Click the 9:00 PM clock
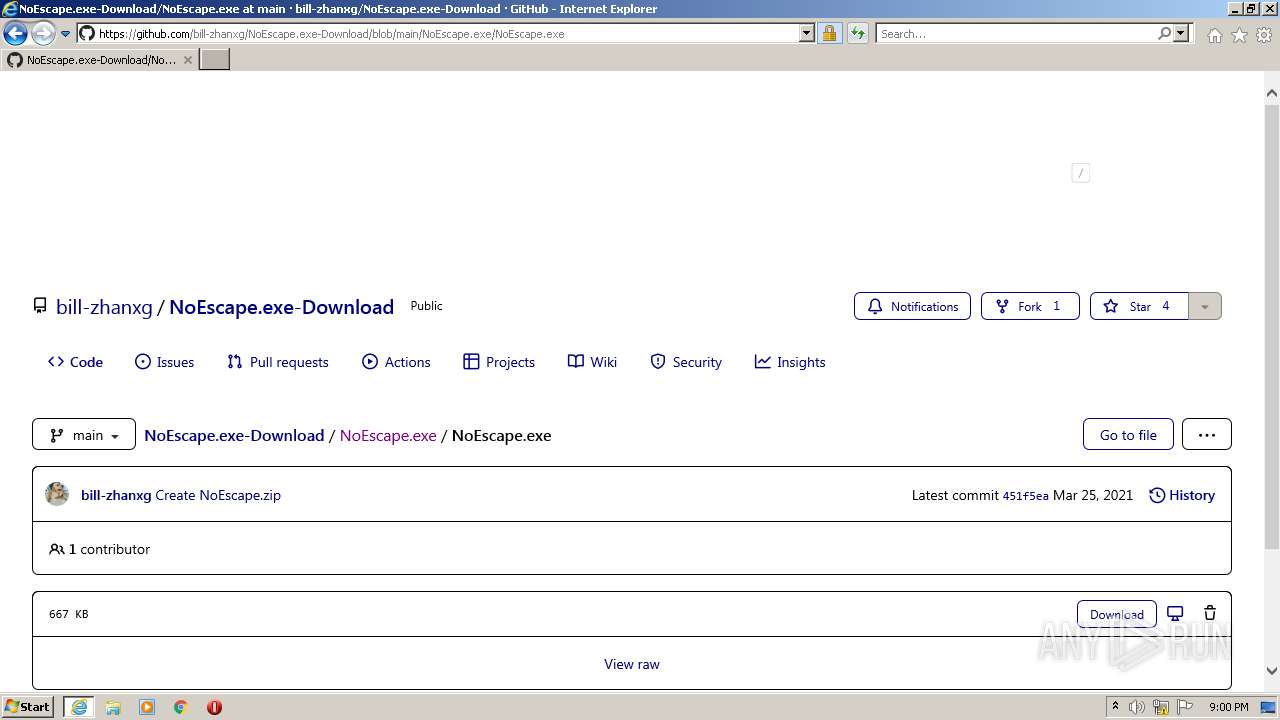1280x720 pixels. coord(1229,707)
